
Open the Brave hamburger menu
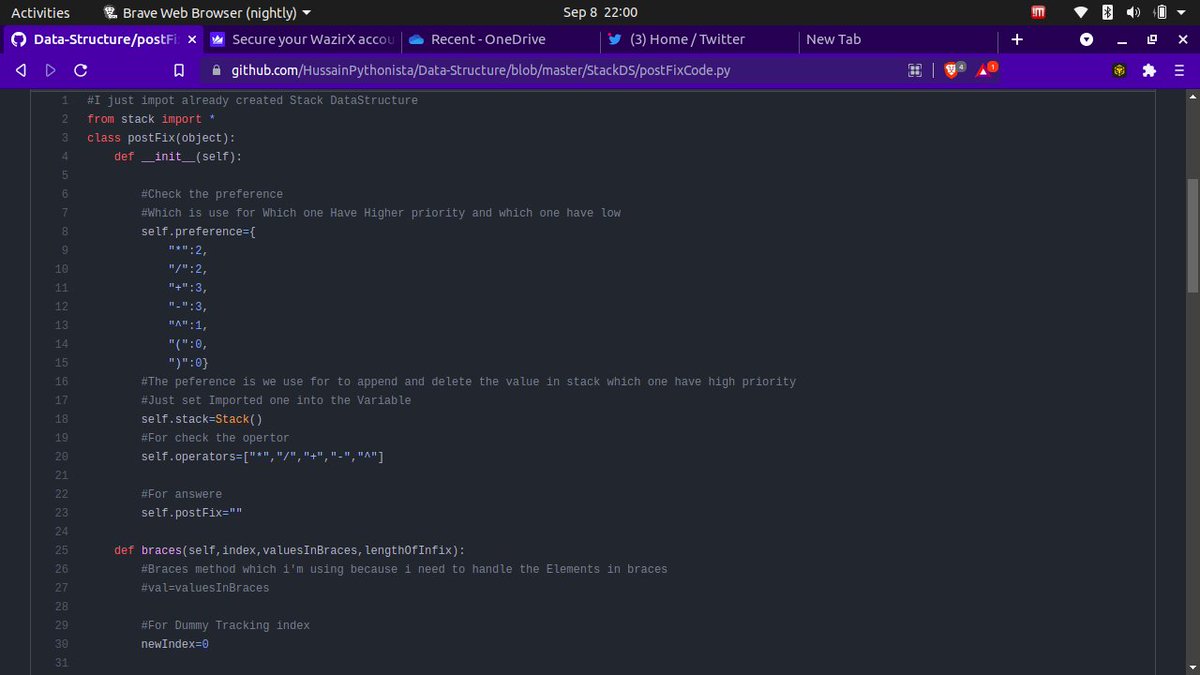[x=1179, y=70]
